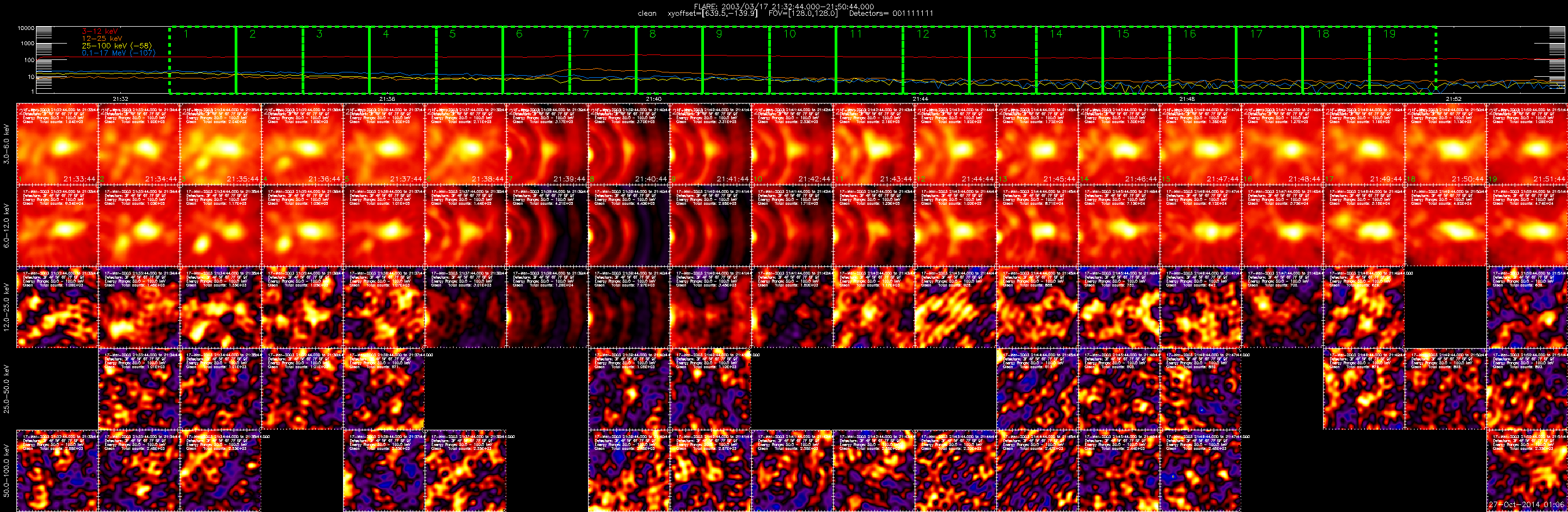
Task: Select interval 10 marker in the light curve
Action: click(x=789, y=34)
